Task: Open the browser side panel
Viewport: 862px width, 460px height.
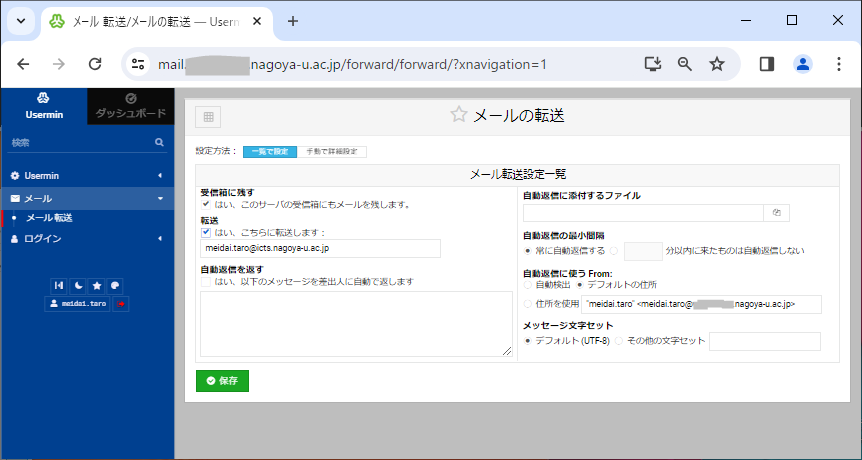Action: [767, 64]
